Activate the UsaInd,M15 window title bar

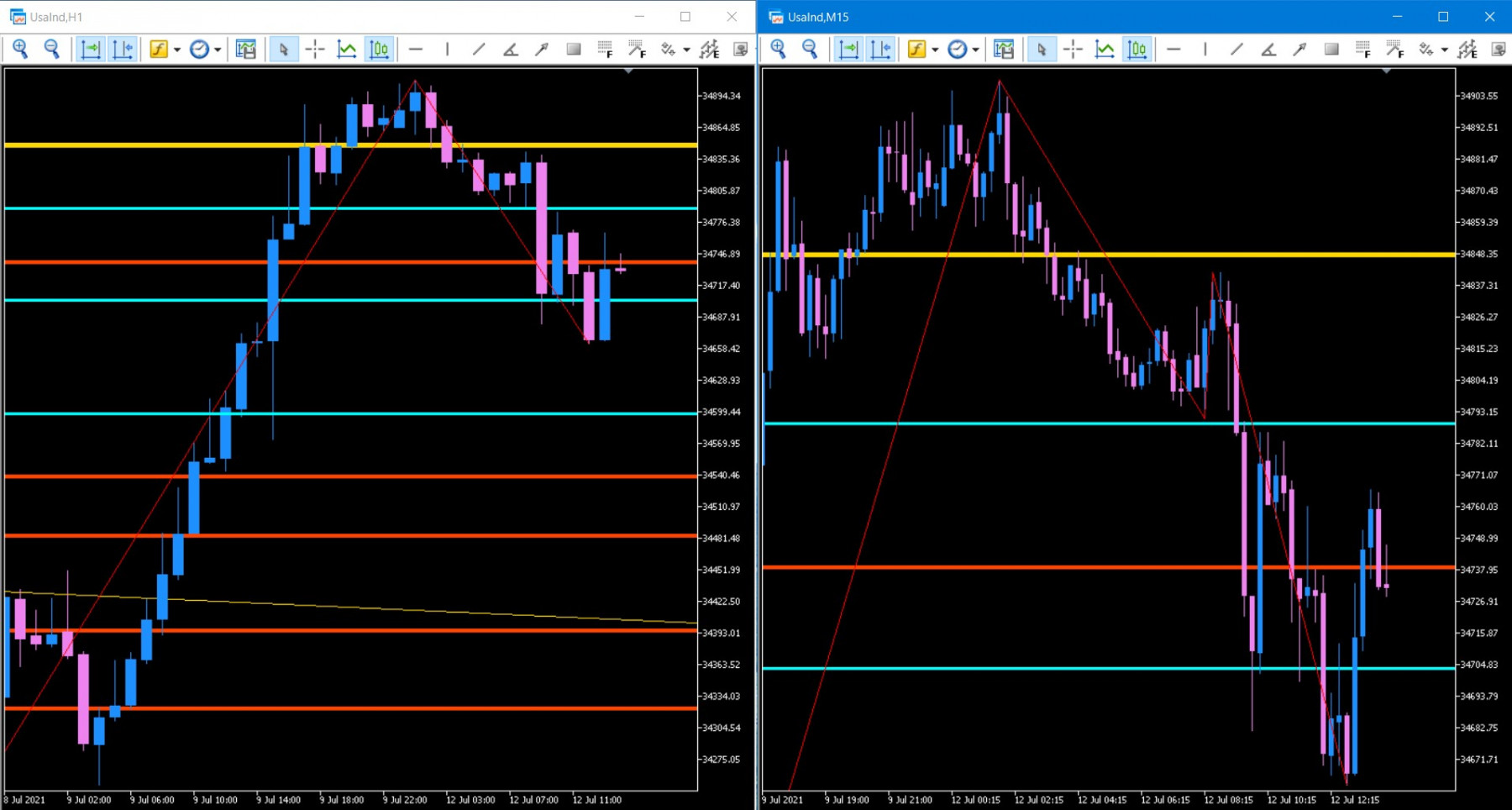click(x=1075, y=17)
